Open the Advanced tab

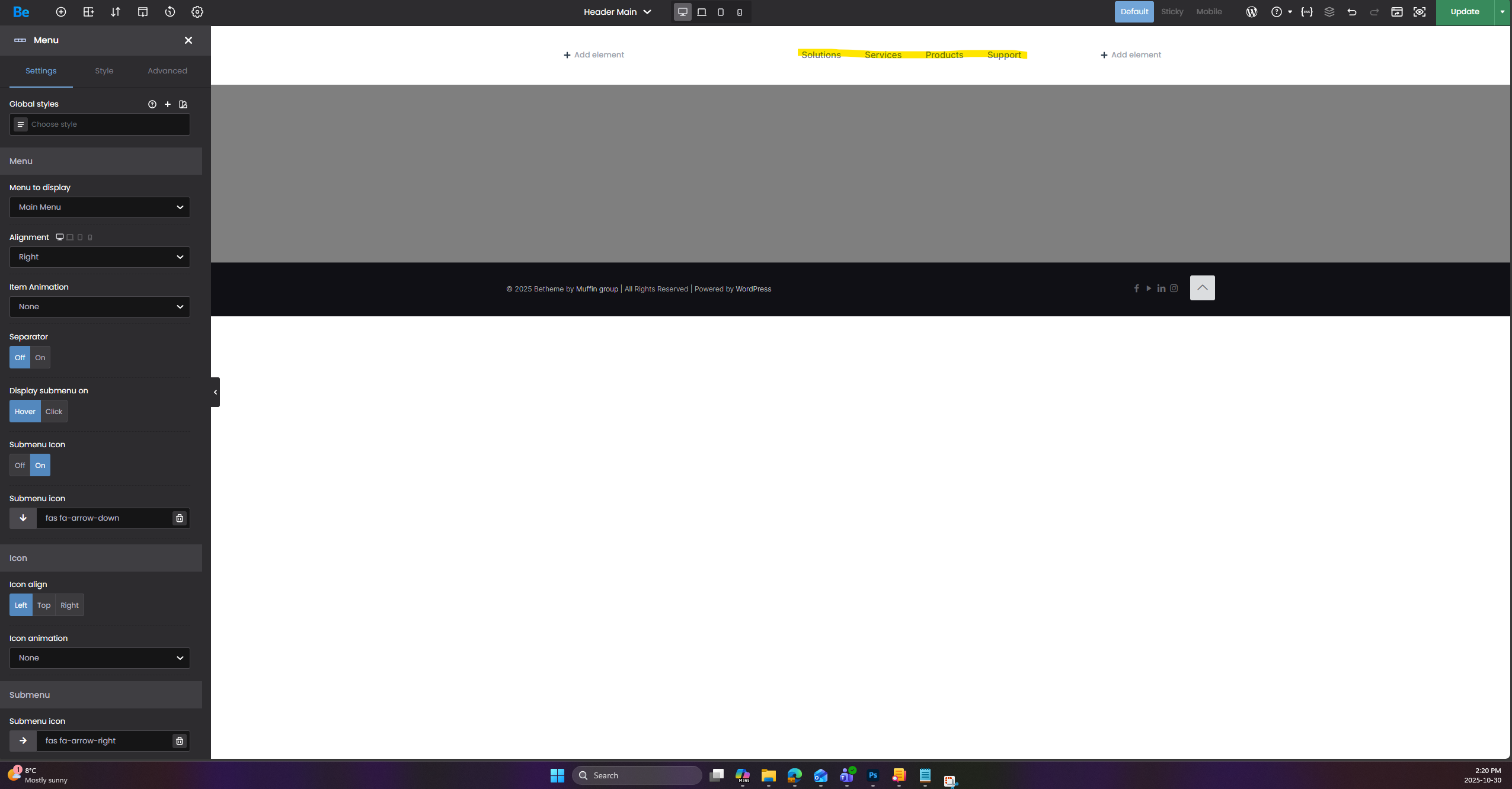[x=167, y=71]
